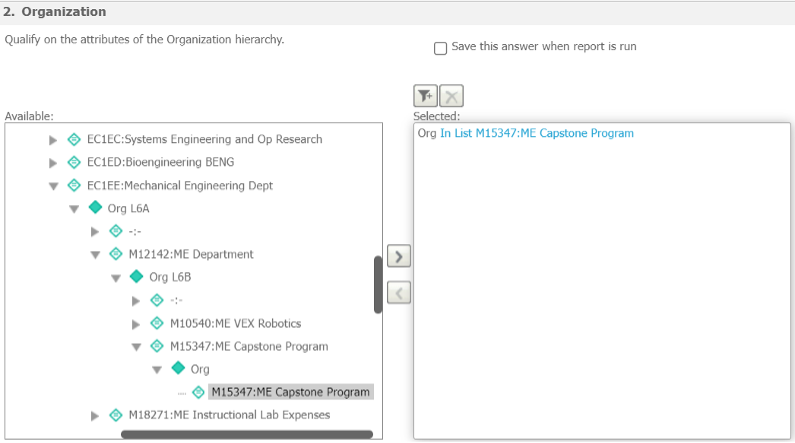Select the Org L6B row
Screen dimensions: 795x443
point(170,277)
